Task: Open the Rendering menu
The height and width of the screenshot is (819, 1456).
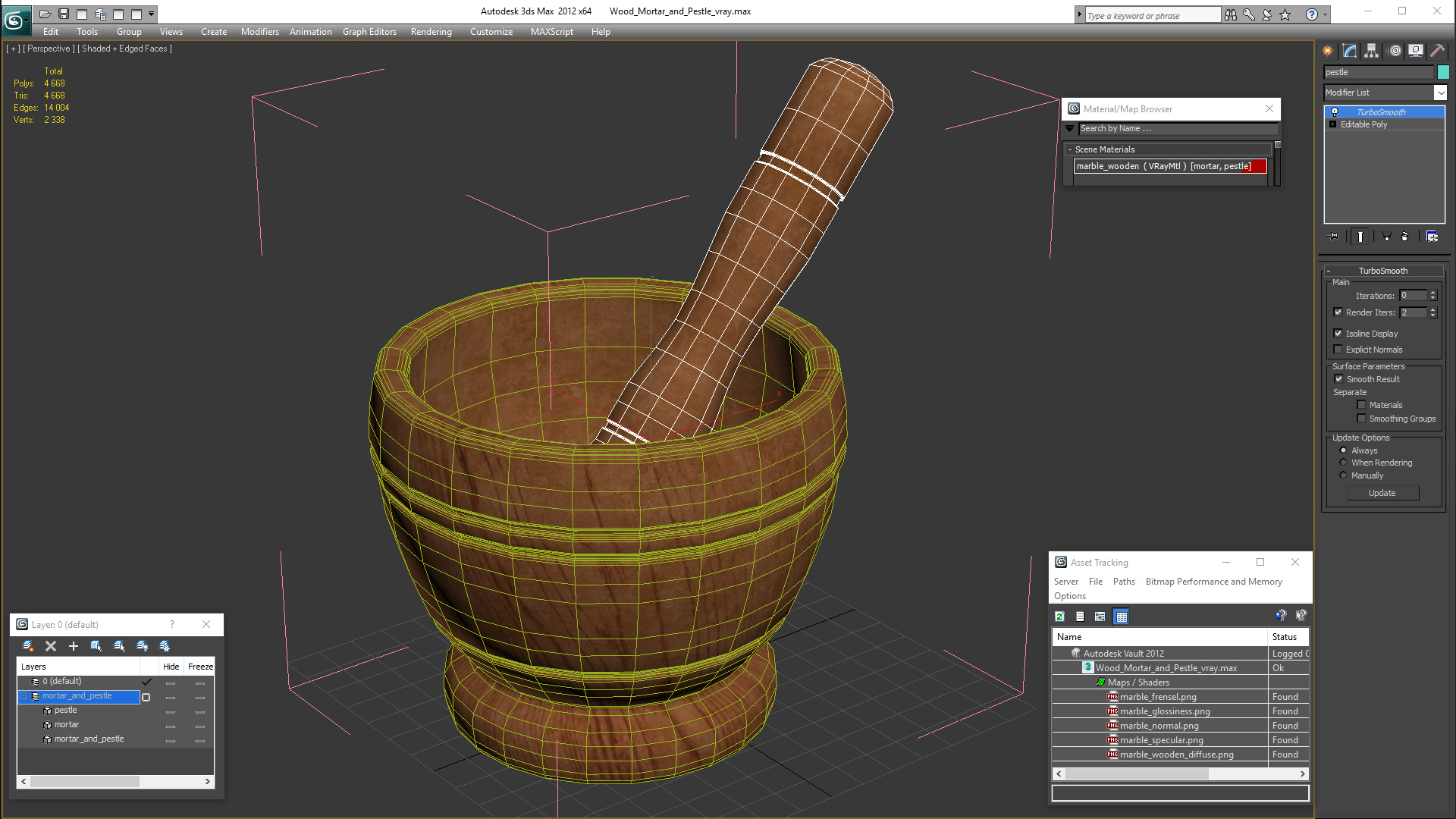Action: tap(431, 32)
